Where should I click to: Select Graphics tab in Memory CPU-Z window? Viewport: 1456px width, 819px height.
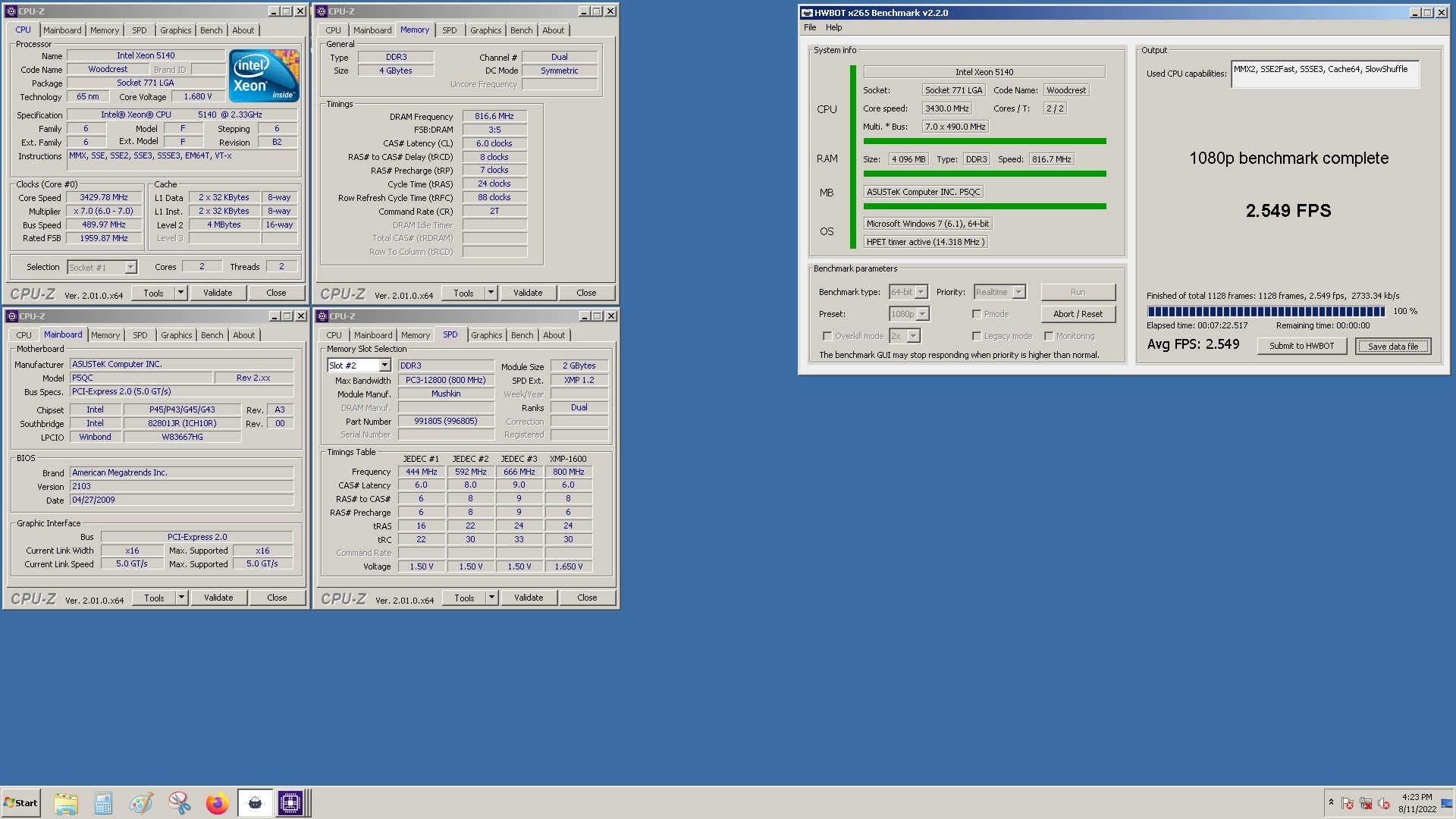(x=485, y=30)
